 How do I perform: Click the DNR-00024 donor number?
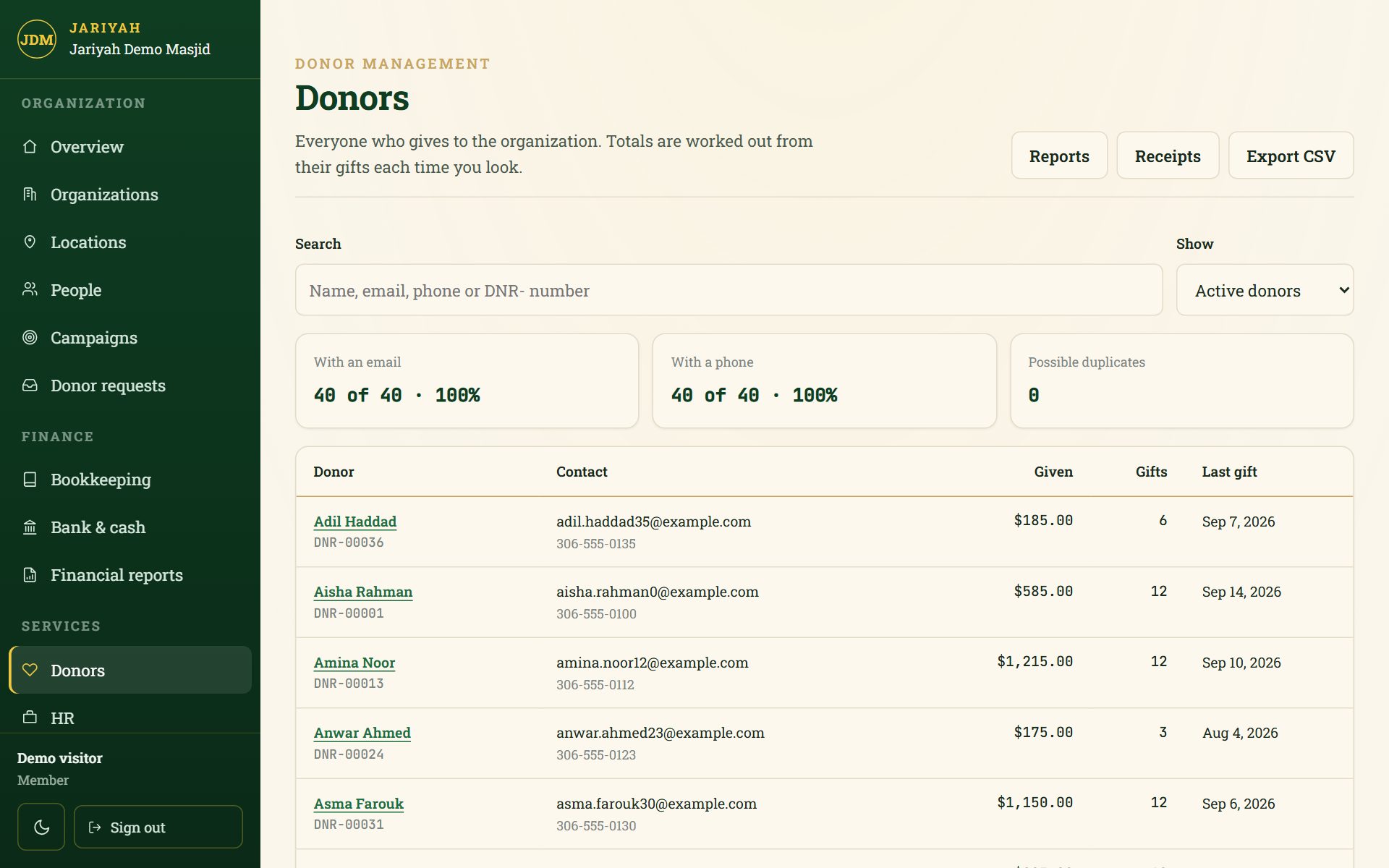[349, 754]
